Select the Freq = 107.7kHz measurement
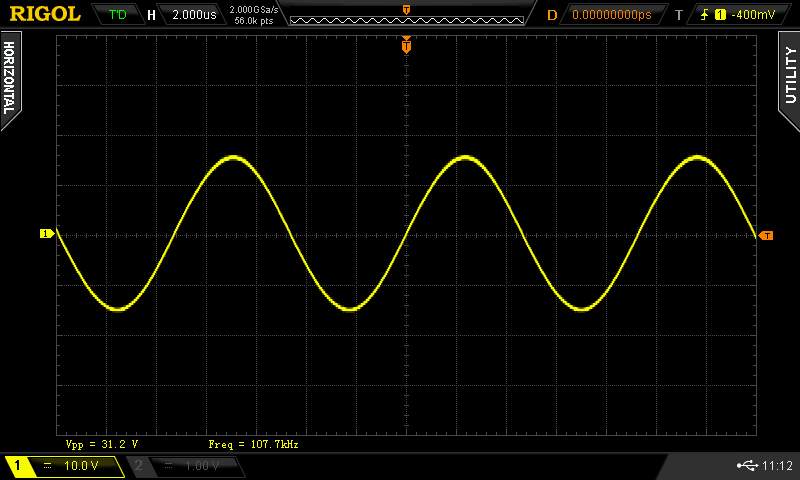 point(253,443)
